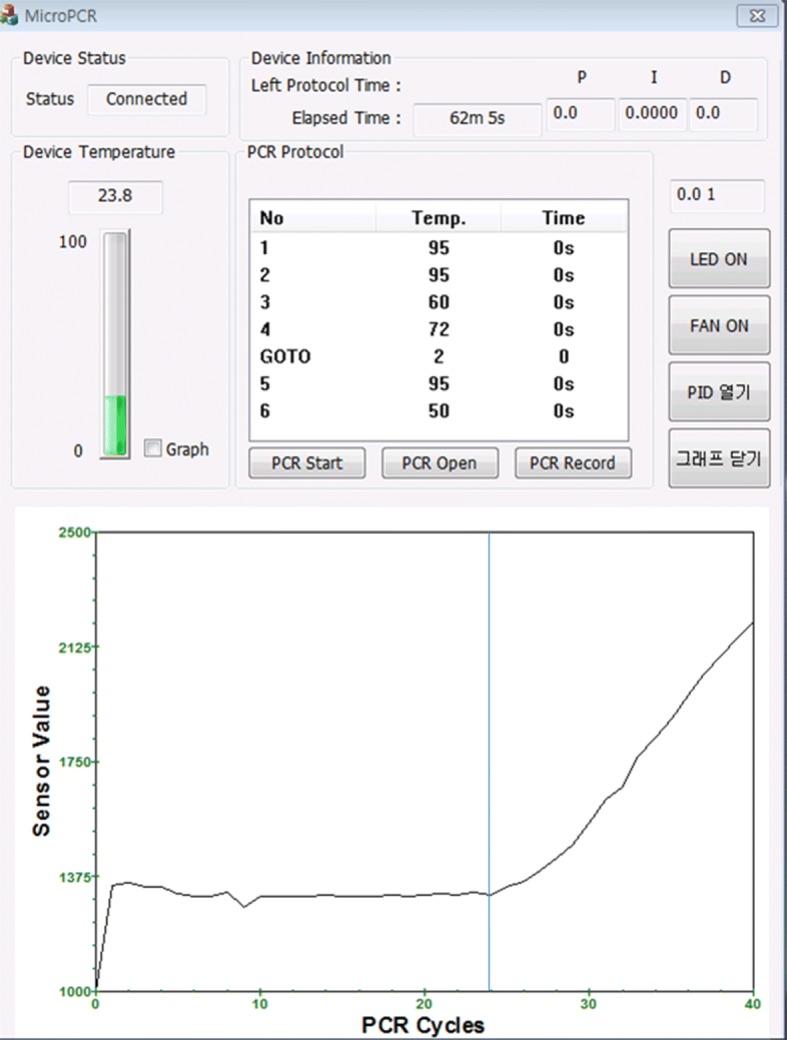
Task: Close the graph using 그래프 닫기 button
Action: (718, 459)
